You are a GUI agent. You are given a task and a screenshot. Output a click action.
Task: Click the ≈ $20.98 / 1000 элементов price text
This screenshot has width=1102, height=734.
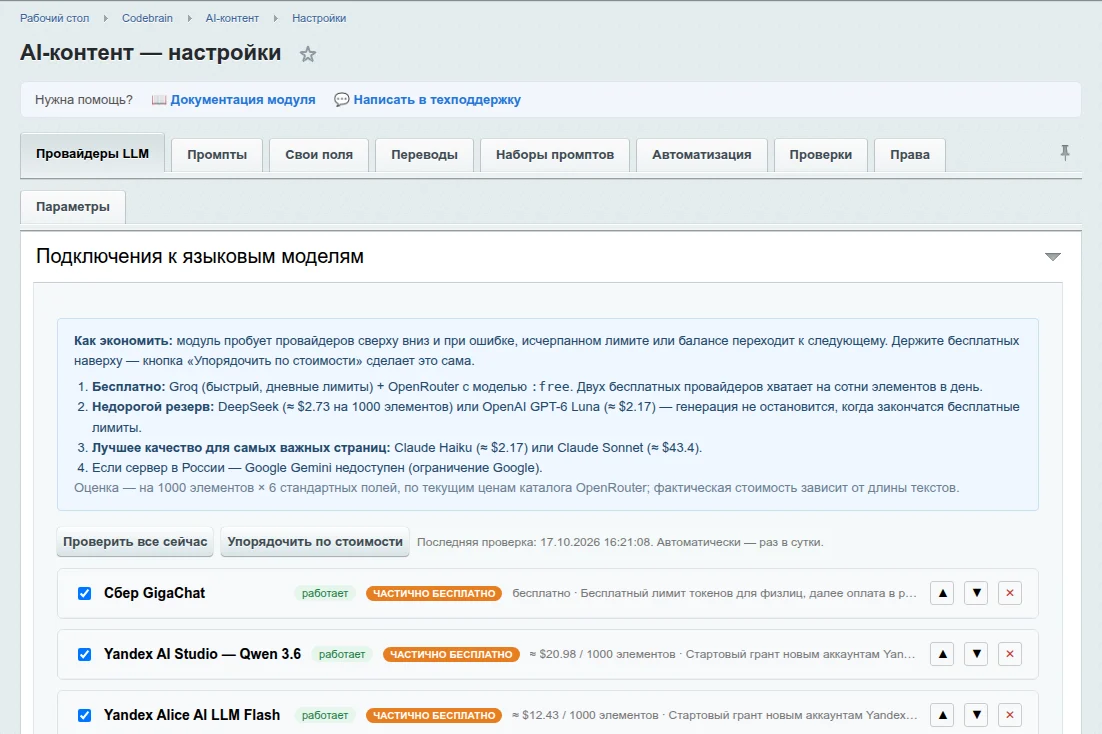602,655
